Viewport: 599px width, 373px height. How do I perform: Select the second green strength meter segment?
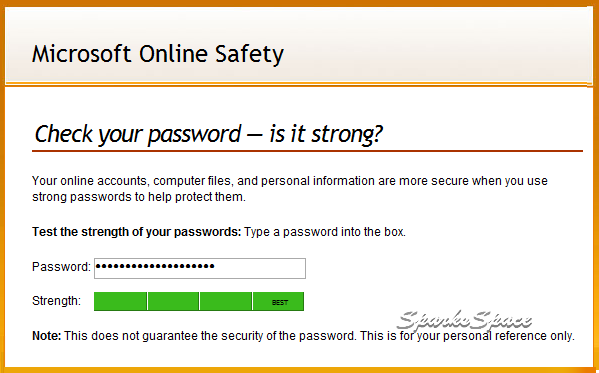click(x=173, y=302)
